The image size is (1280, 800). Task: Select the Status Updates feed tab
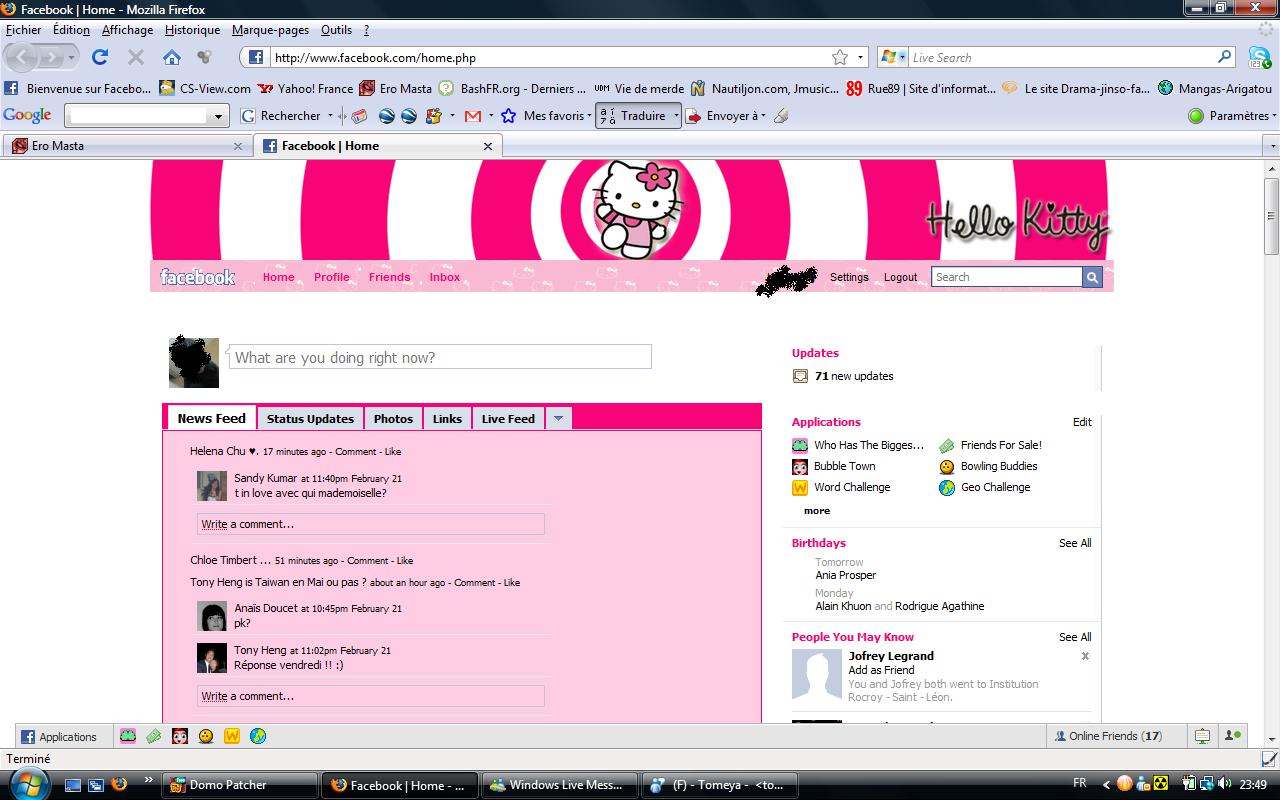pos(310,419)
